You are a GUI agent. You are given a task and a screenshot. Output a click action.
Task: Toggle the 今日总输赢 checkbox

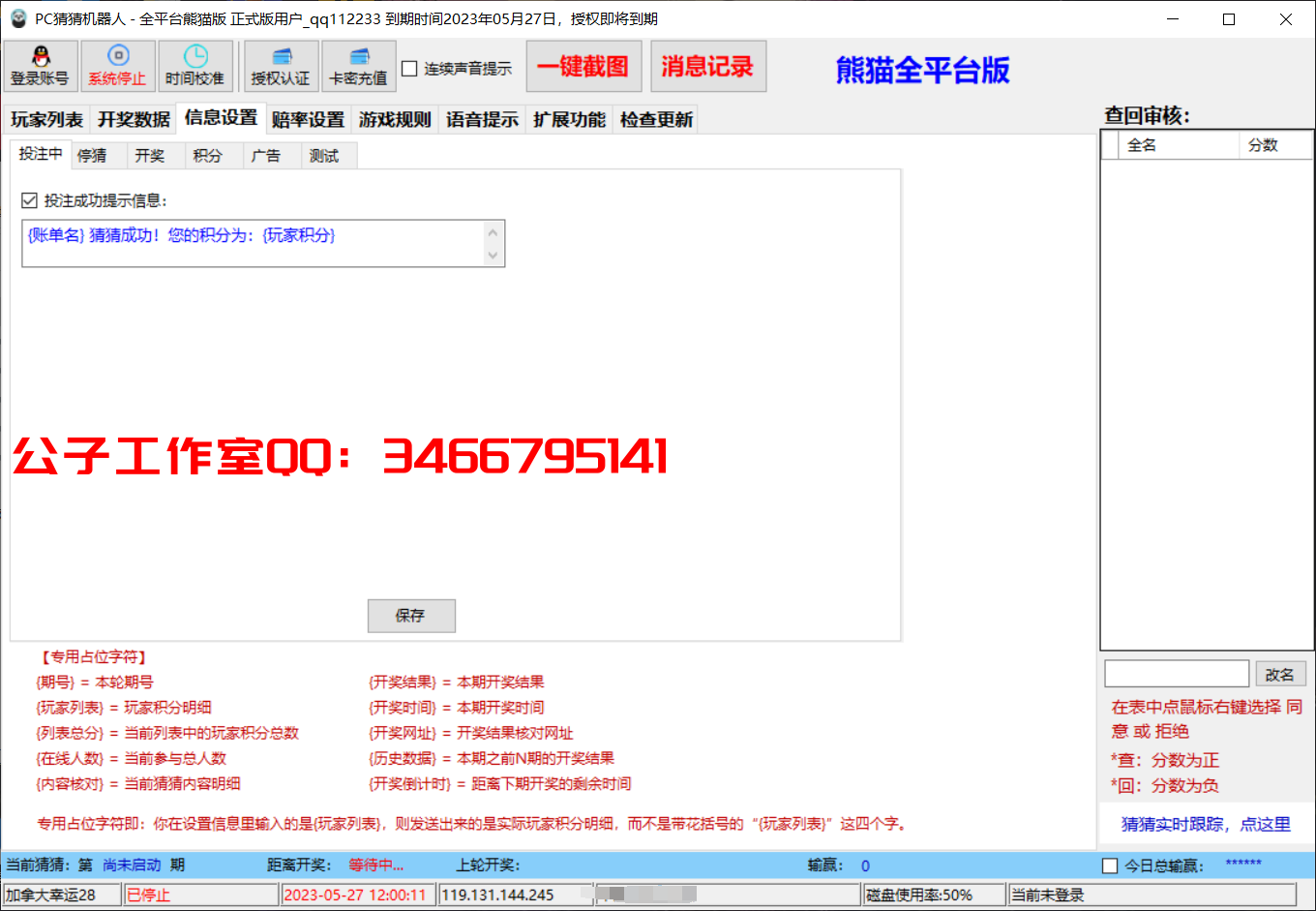[x=1110, y=865]
